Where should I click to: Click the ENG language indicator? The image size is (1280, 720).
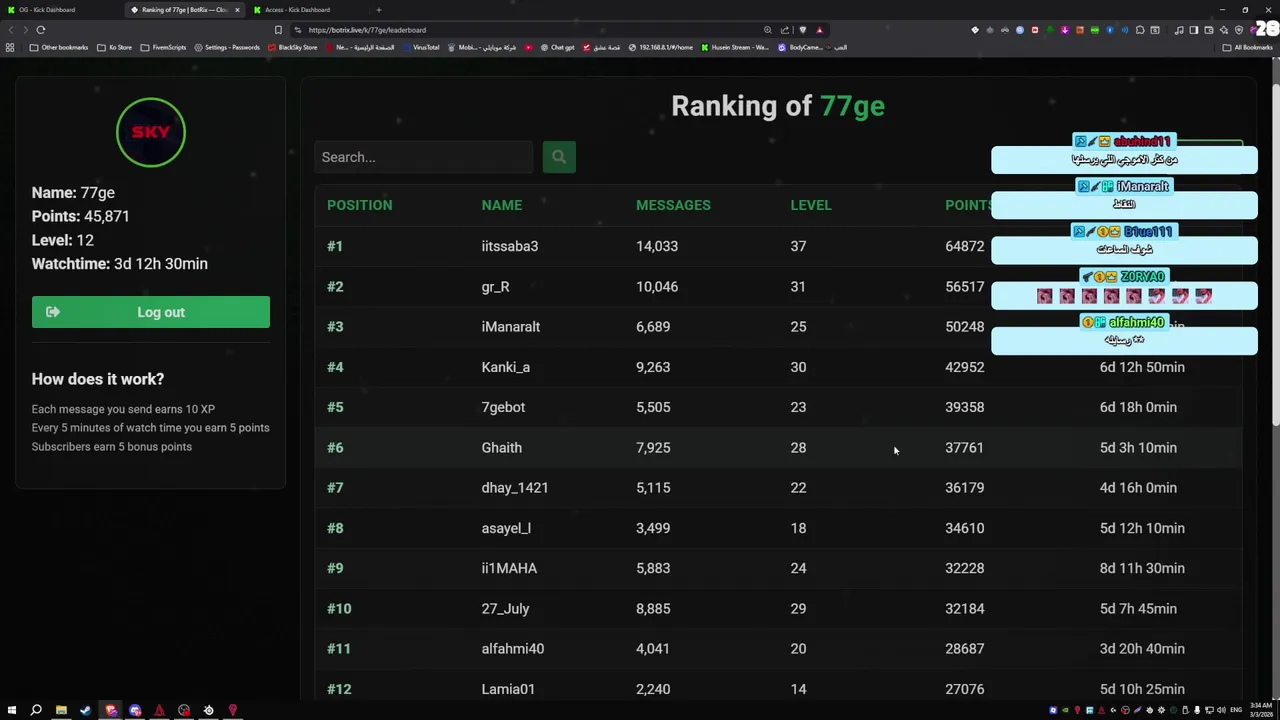(1235, 710)
